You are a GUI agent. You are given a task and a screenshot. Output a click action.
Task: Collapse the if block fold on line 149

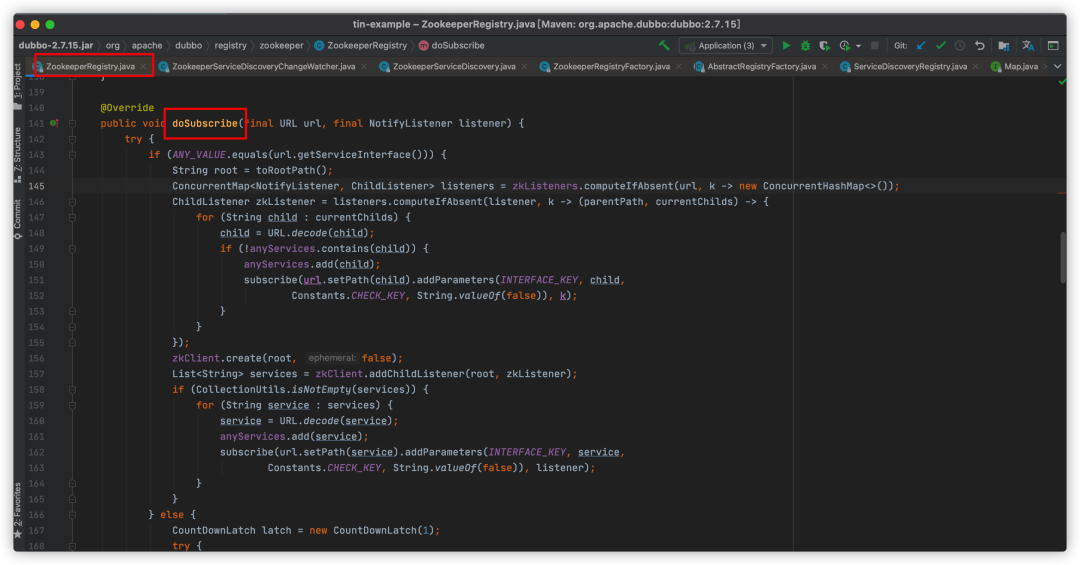pos(72,249)
